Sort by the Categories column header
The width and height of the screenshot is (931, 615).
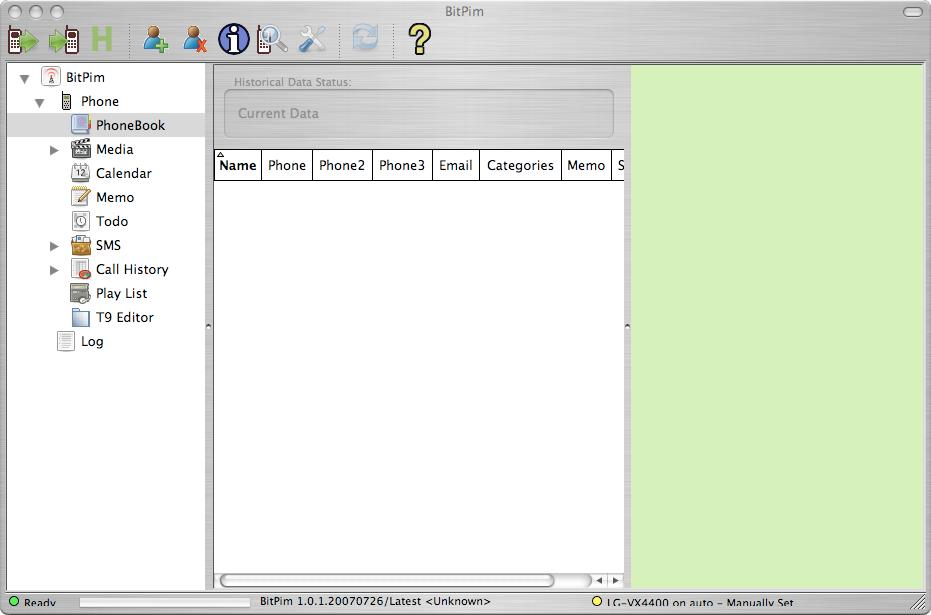[520, 165]
